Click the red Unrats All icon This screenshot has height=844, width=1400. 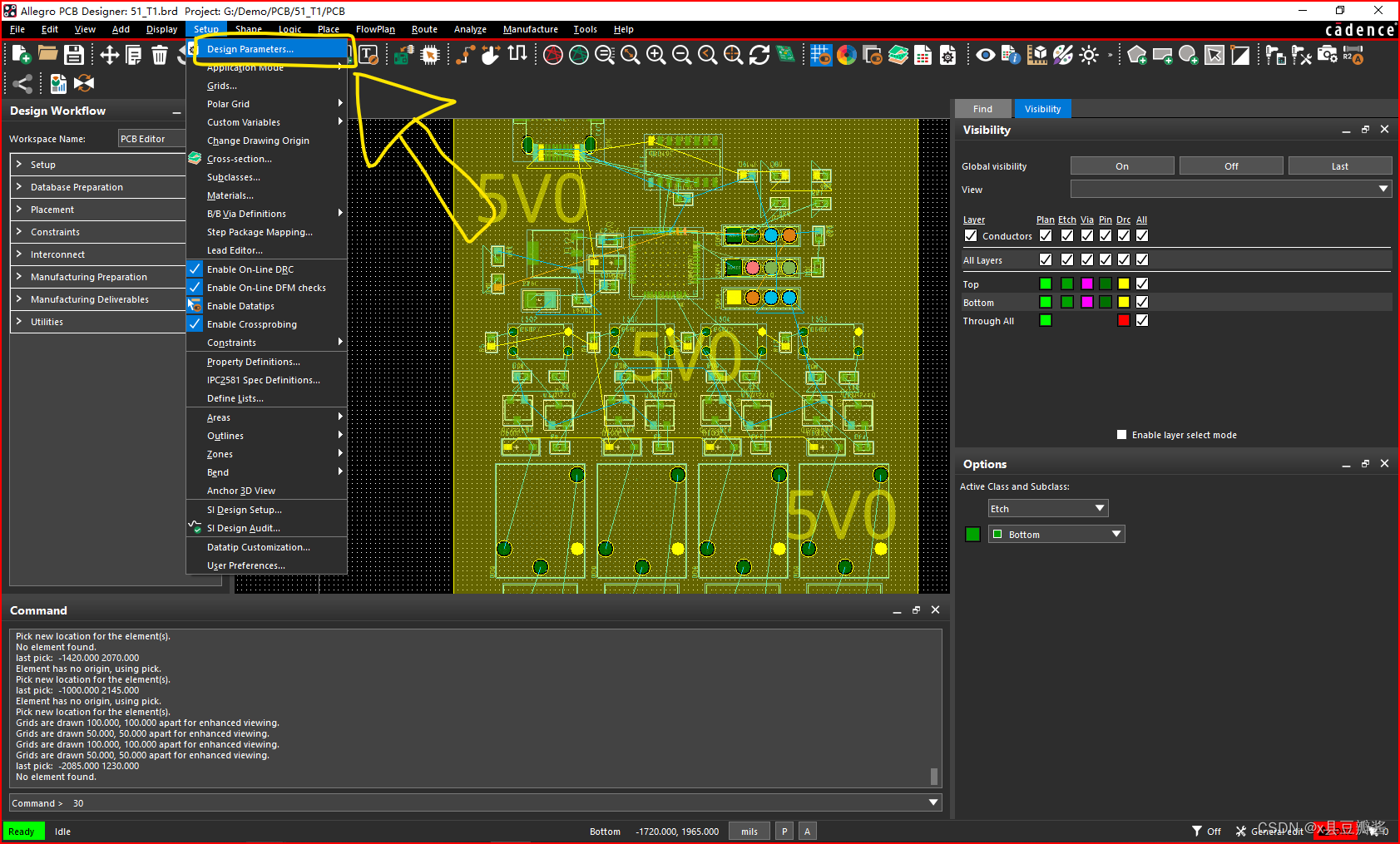click(553, 55)
